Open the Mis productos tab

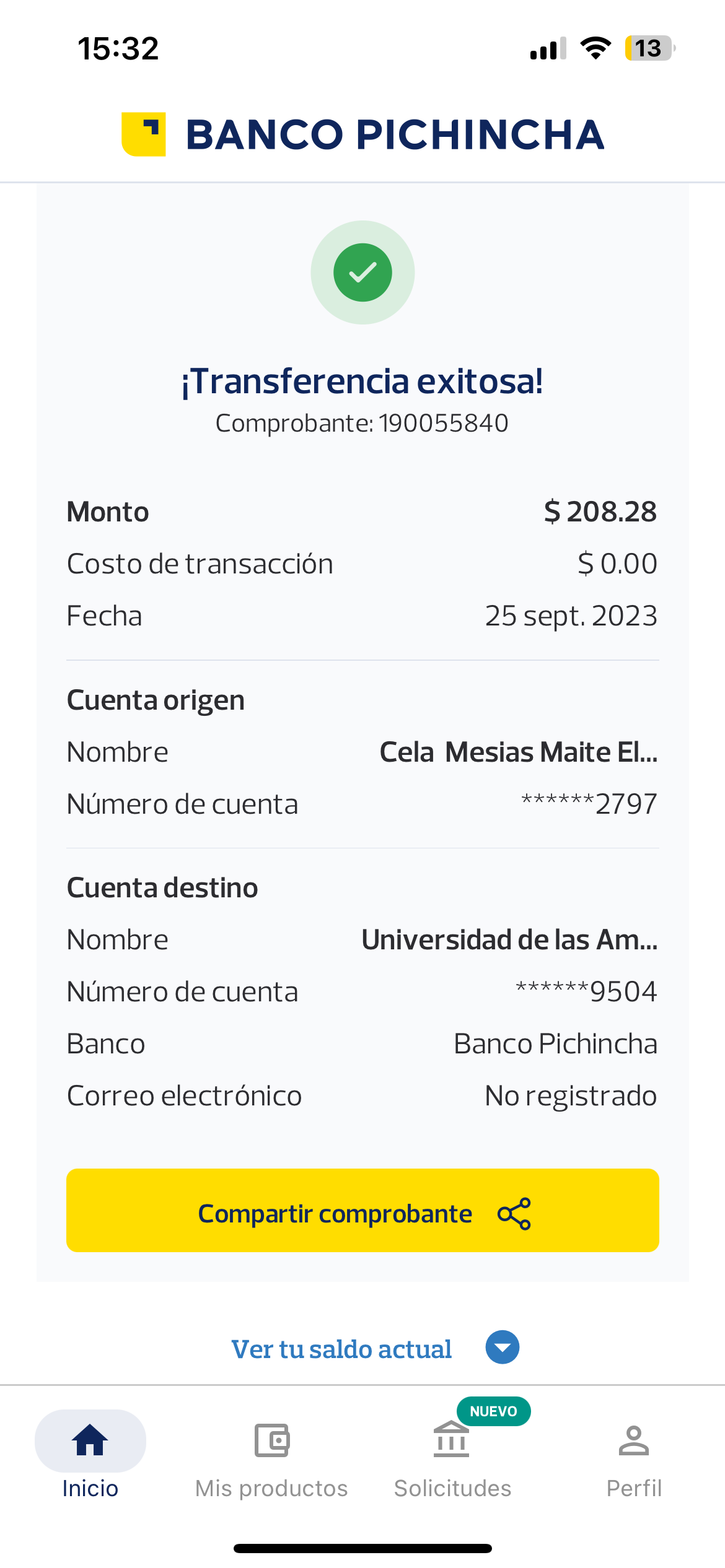(271, 1487)
